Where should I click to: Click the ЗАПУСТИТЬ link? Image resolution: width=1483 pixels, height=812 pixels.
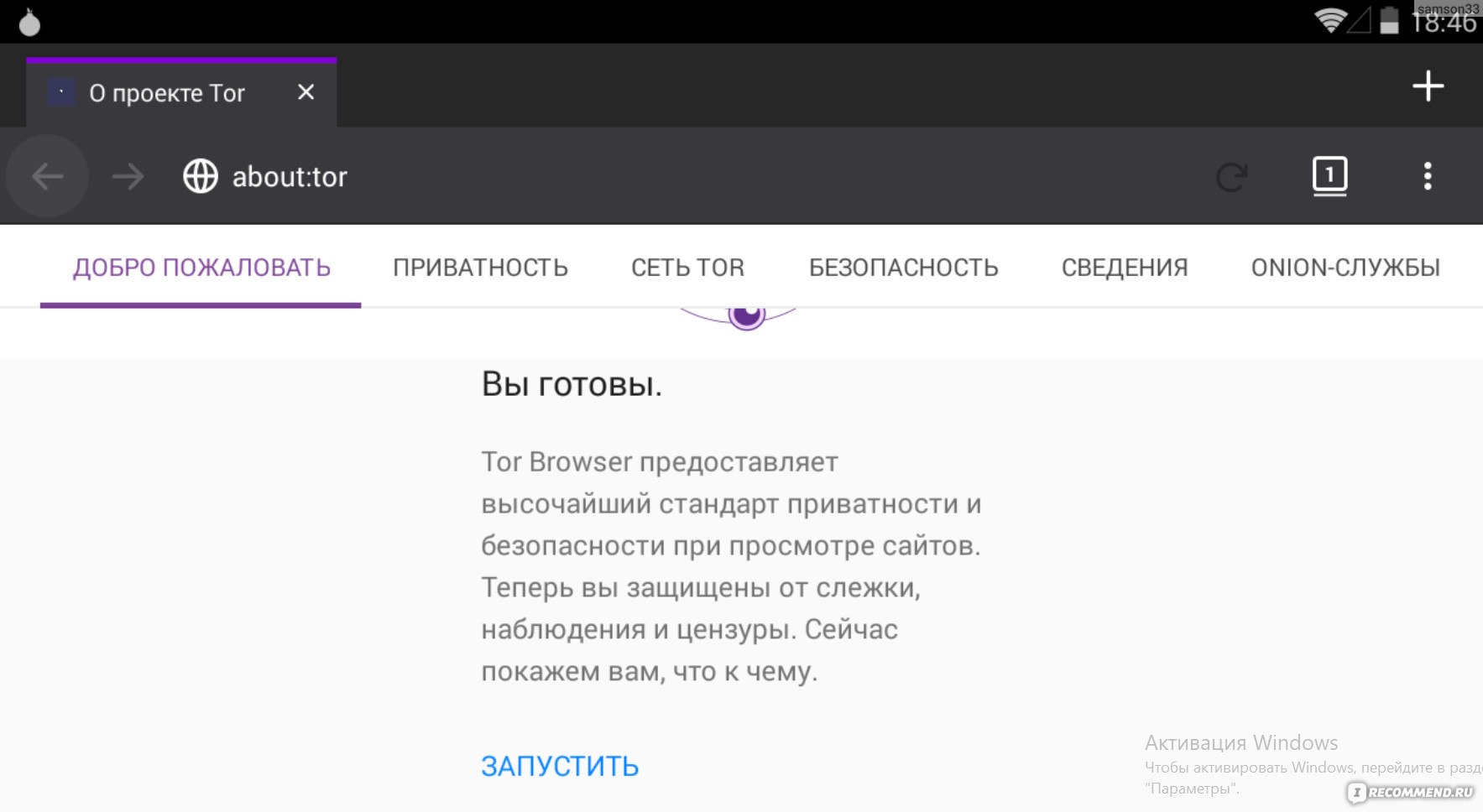point(560,766)
